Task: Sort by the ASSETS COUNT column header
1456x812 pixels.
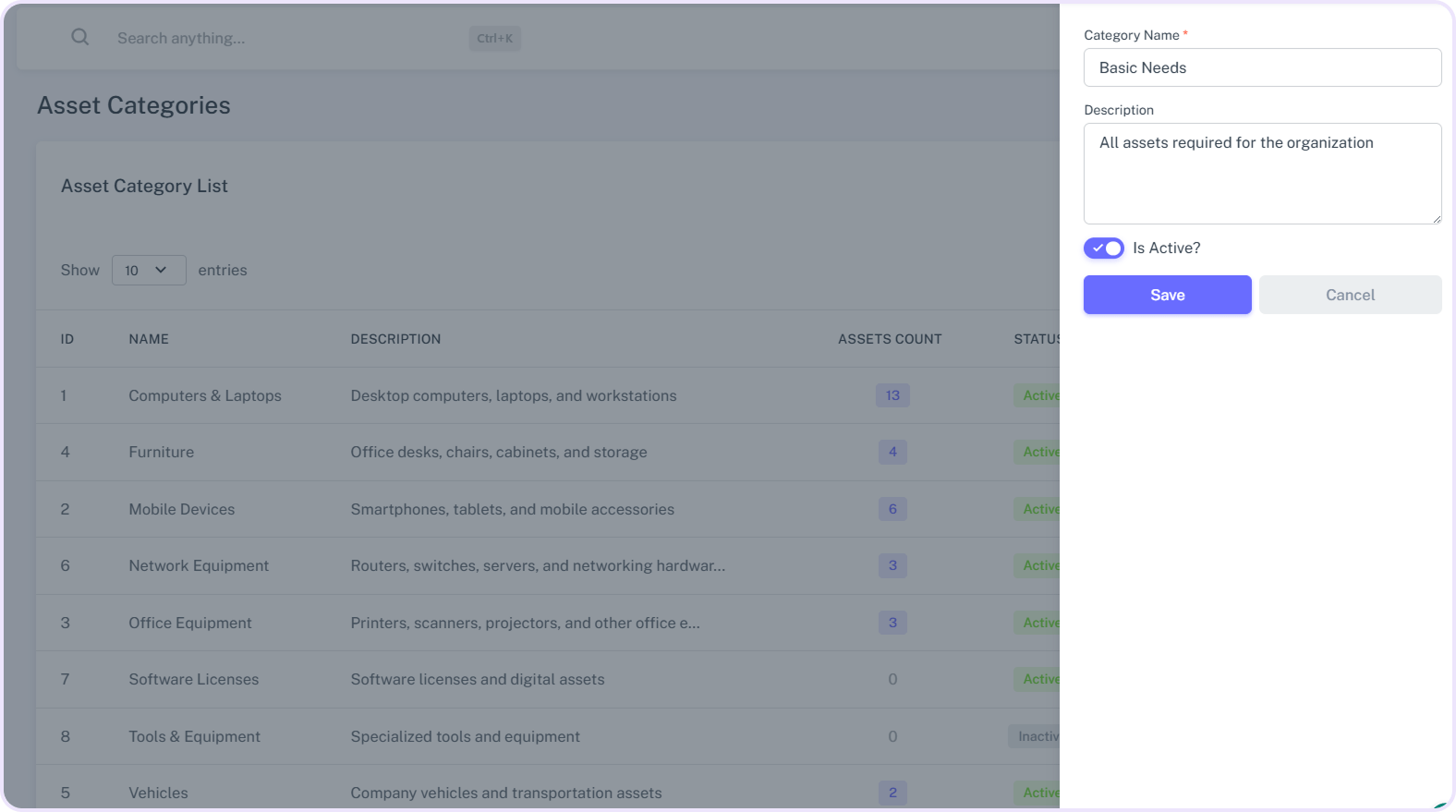Action: point(890,339)
